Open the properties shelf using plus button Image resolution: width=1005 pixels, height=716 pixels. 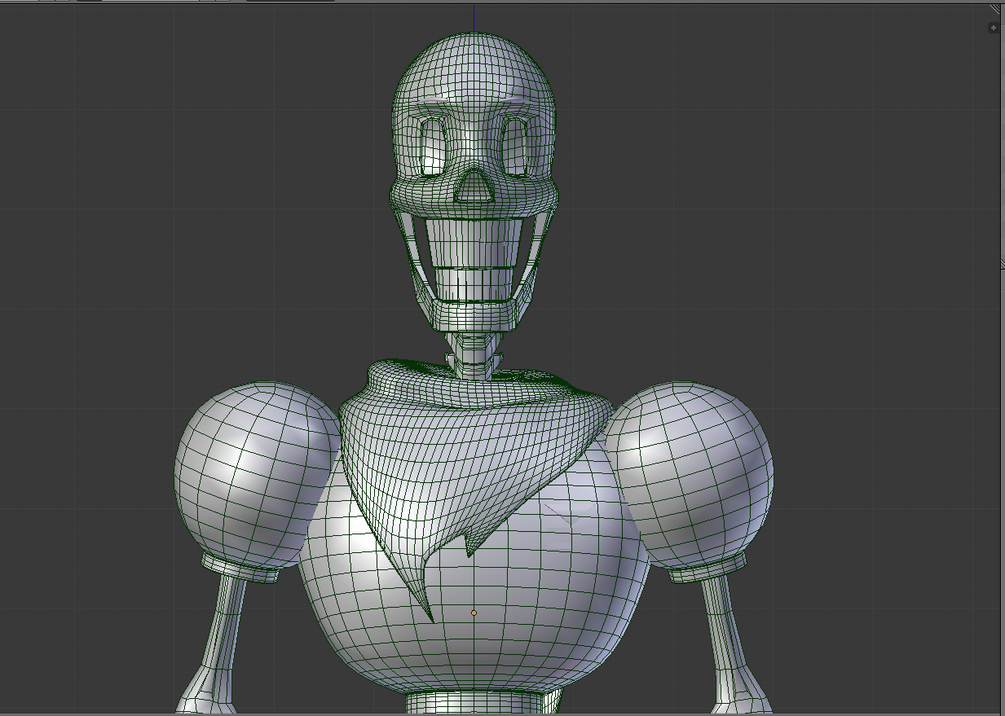pos(993,28)
